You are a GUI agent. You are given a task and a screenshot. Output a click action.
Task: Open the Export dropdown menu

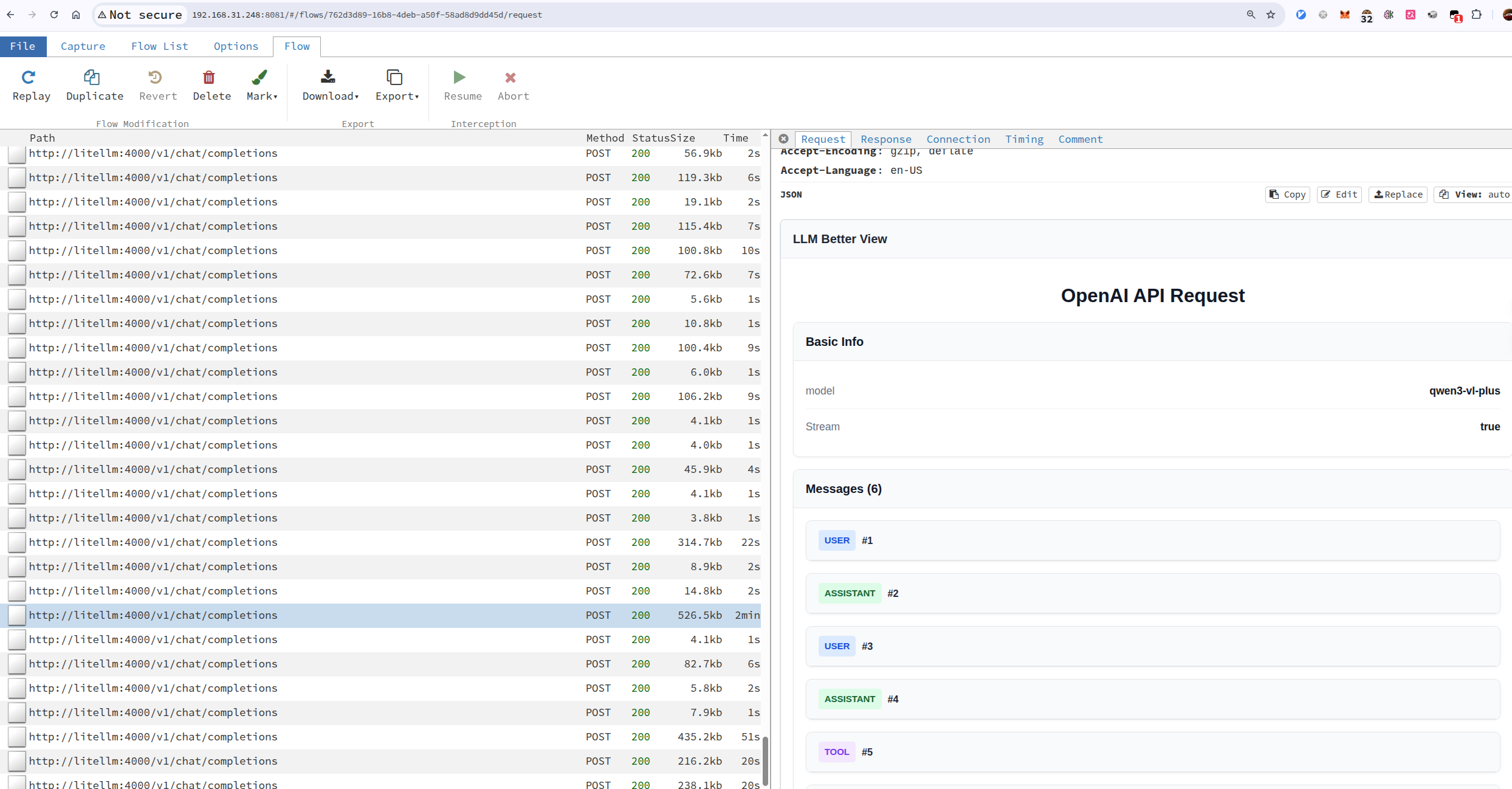point(397,85)
